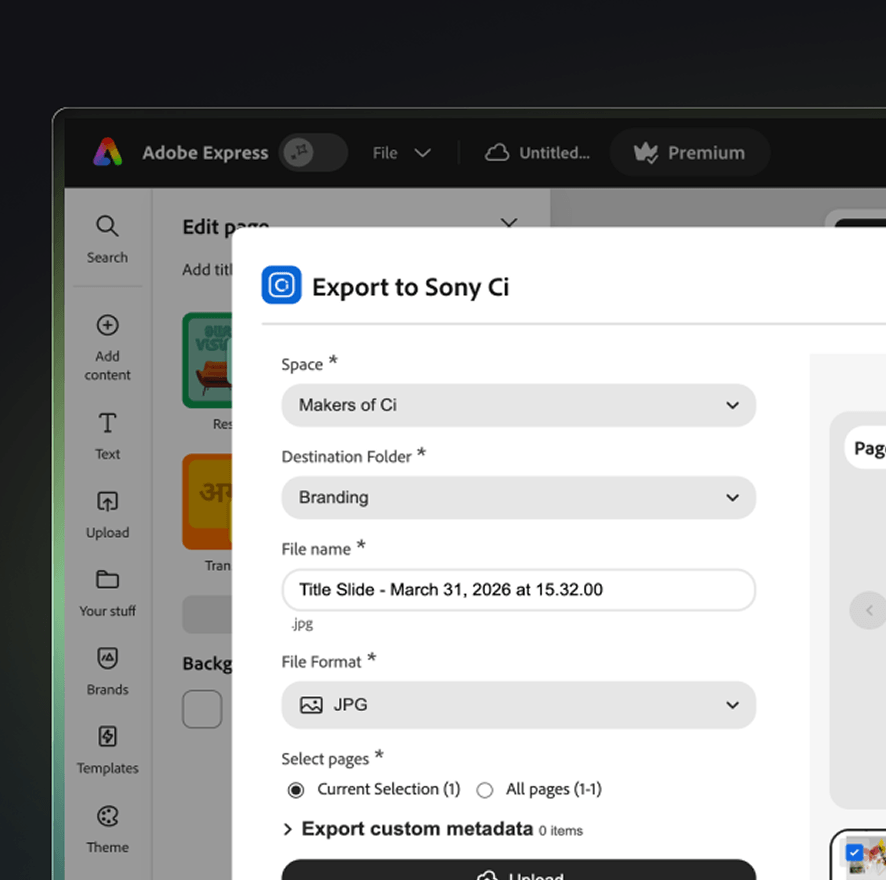Toggle the switch beside Adobe Express title

[313, 153]
